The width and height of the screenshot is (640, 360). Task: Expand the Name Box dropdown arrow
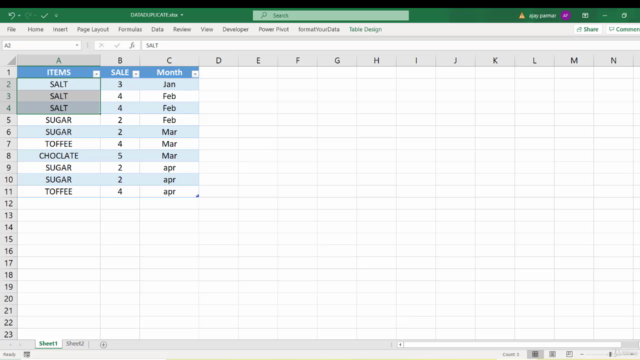(77, 45)
